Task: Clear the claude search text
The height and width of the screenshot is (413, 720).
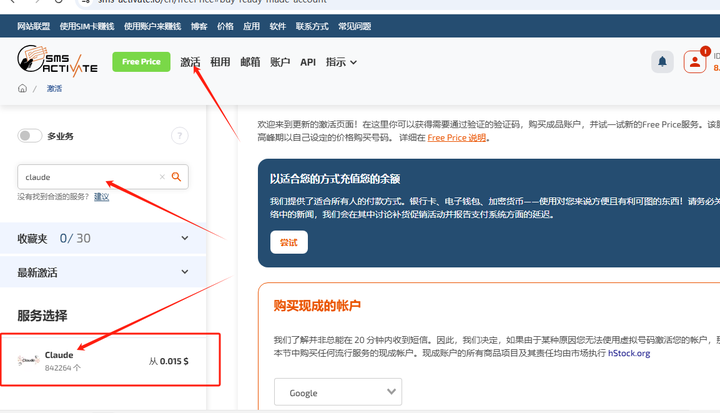Action: 162,177
